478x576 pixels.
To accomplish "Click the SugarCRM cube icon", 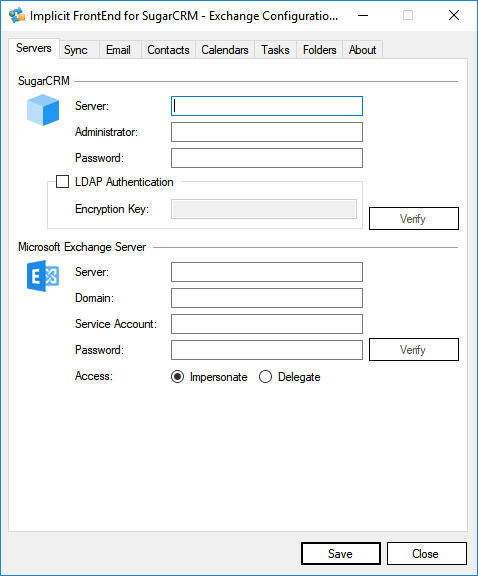I will [43, 110].
